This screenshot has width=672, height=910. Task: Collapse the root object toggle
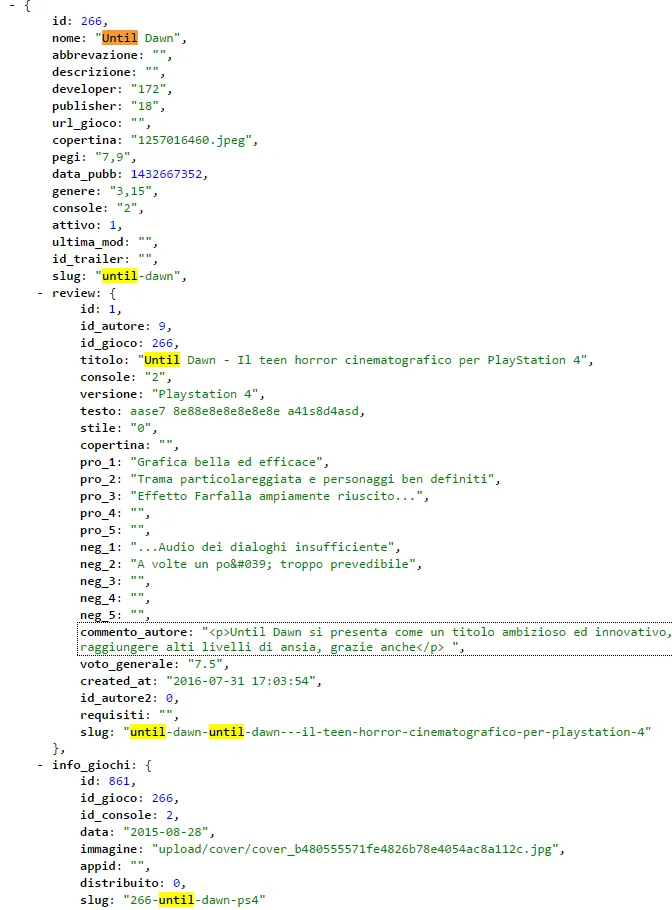tap(12, 5)
